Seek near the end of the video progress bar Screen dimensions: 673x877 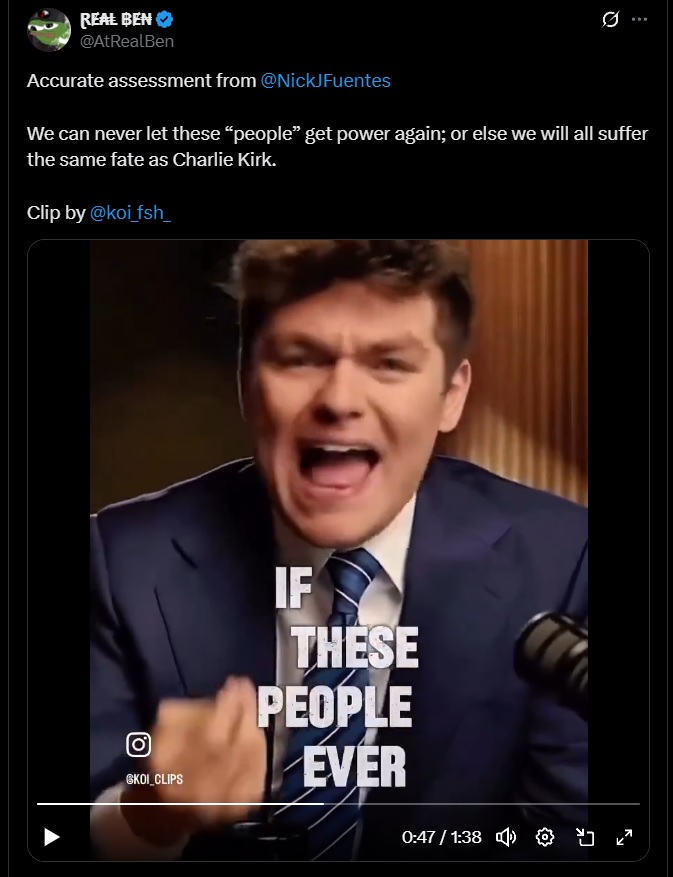click(629, 804)
